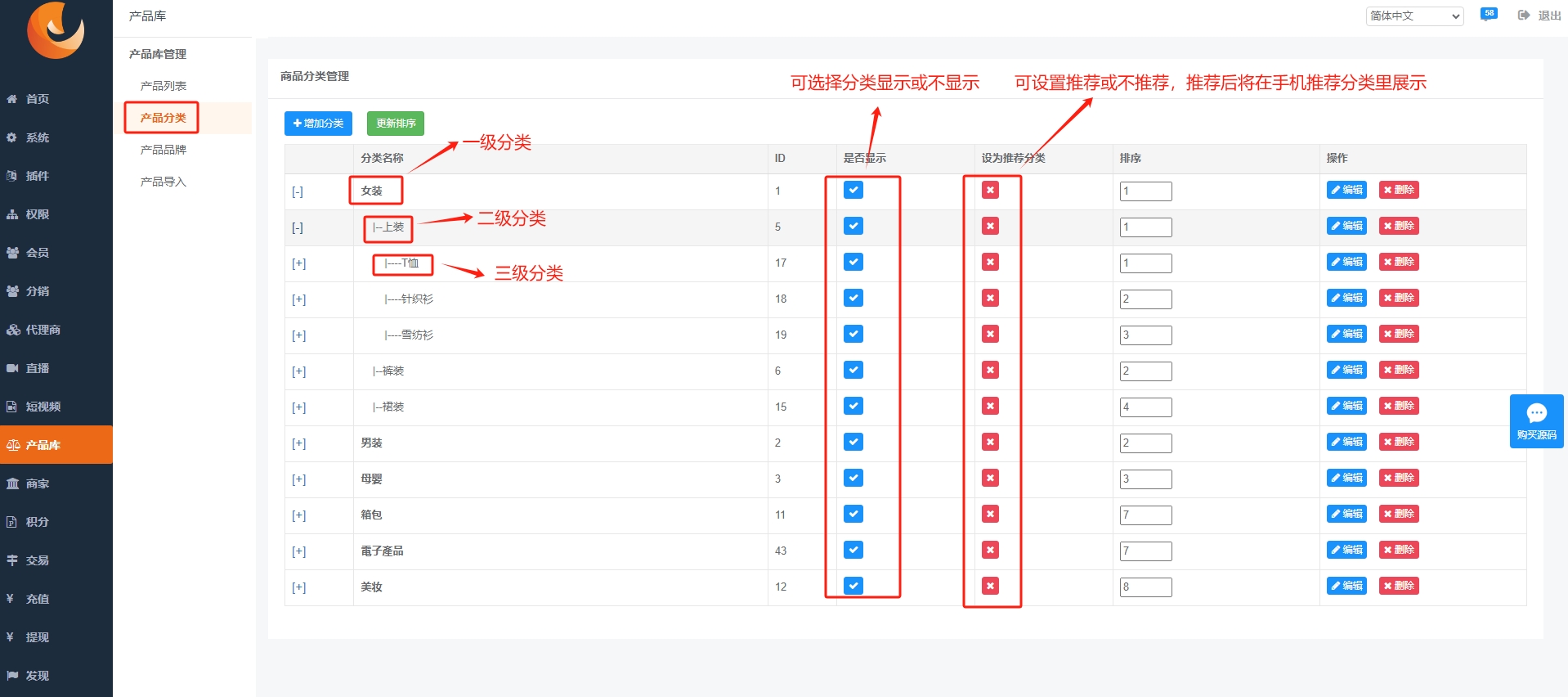Click the 购买源码 chat widget
This screenshot has height=697, width=1568.
click(1536, 421)
